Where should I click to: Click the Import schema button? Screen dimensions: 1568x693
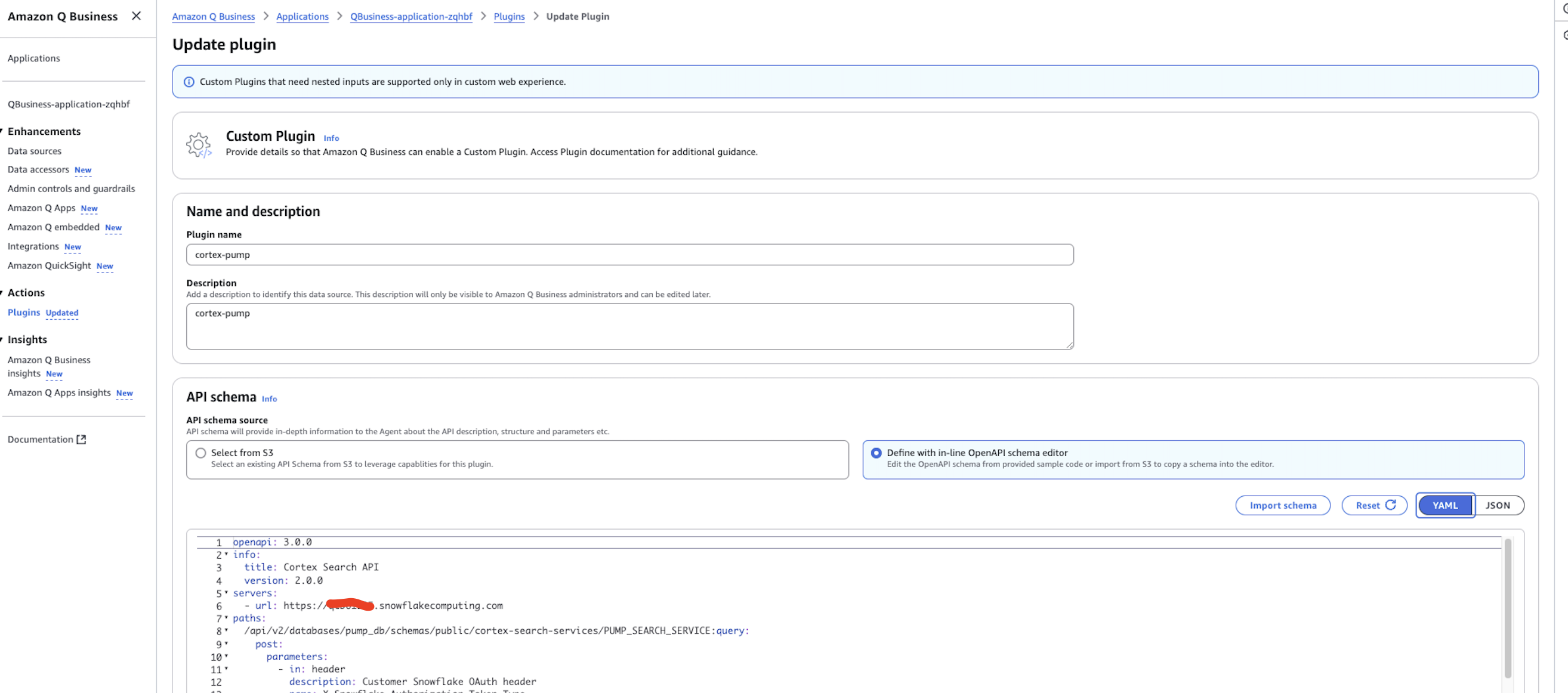[x=1282, y=505]
